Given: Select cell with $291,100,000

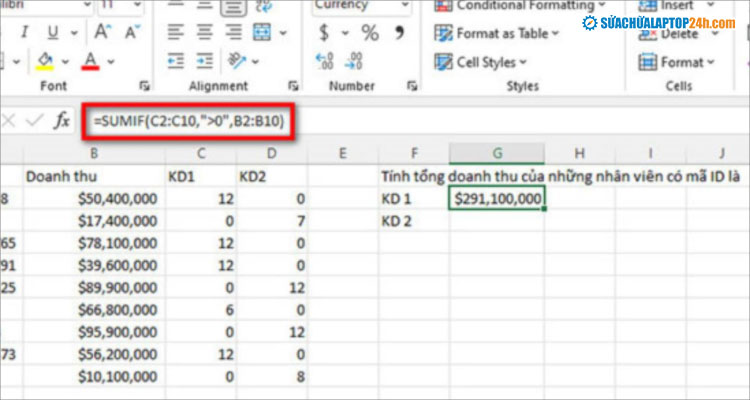Looking at the screenshot, I should click(x=497, y=199).
